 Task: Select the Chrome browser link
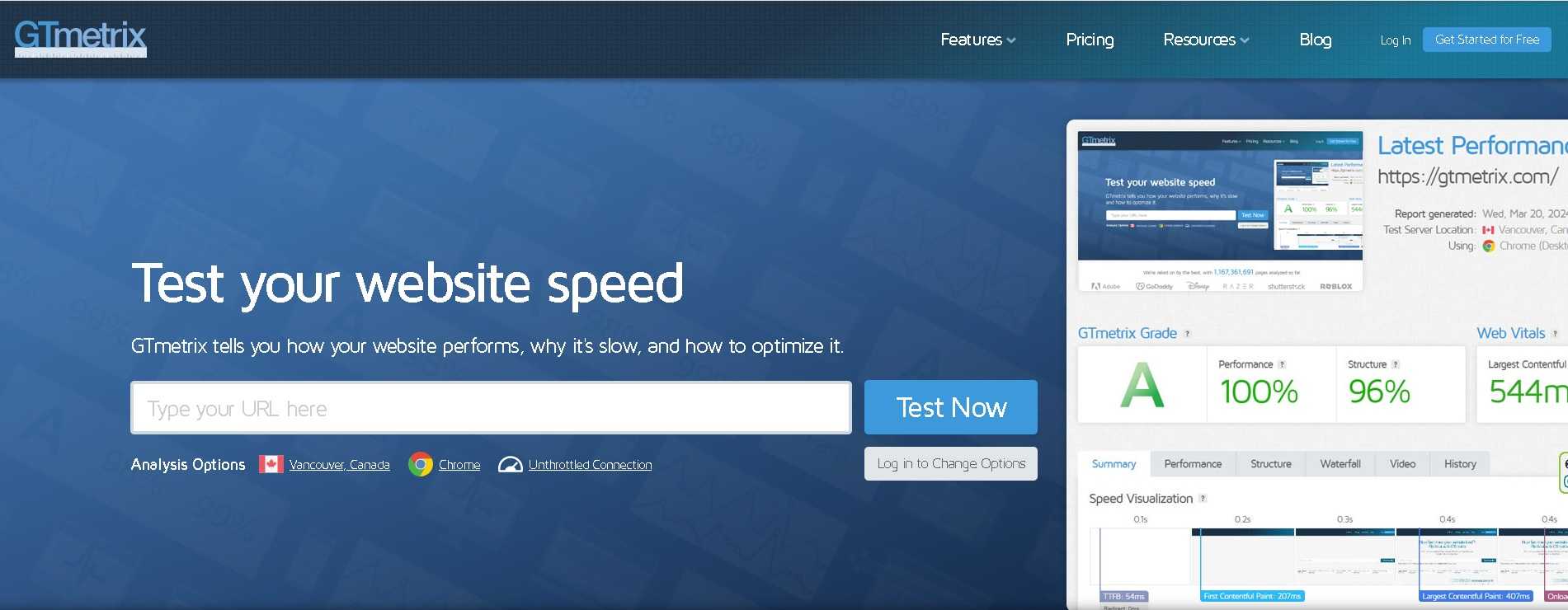click(459, 465)
